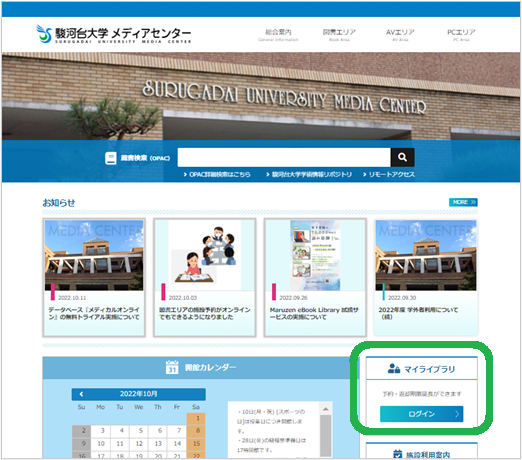Open the PCエリア menu item

461,35
